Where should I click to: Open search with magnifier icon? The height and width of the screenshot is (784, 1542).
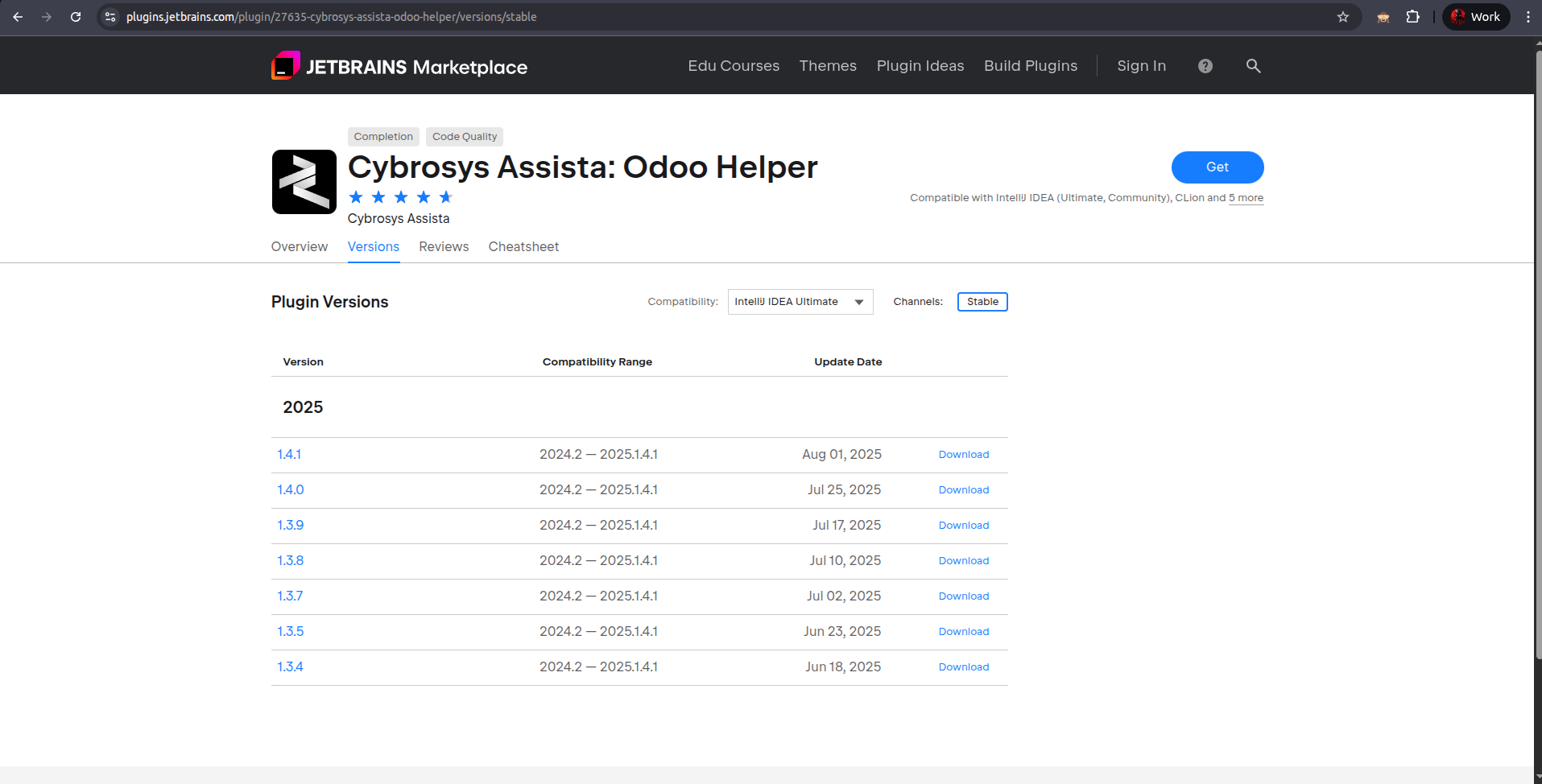1254,66
